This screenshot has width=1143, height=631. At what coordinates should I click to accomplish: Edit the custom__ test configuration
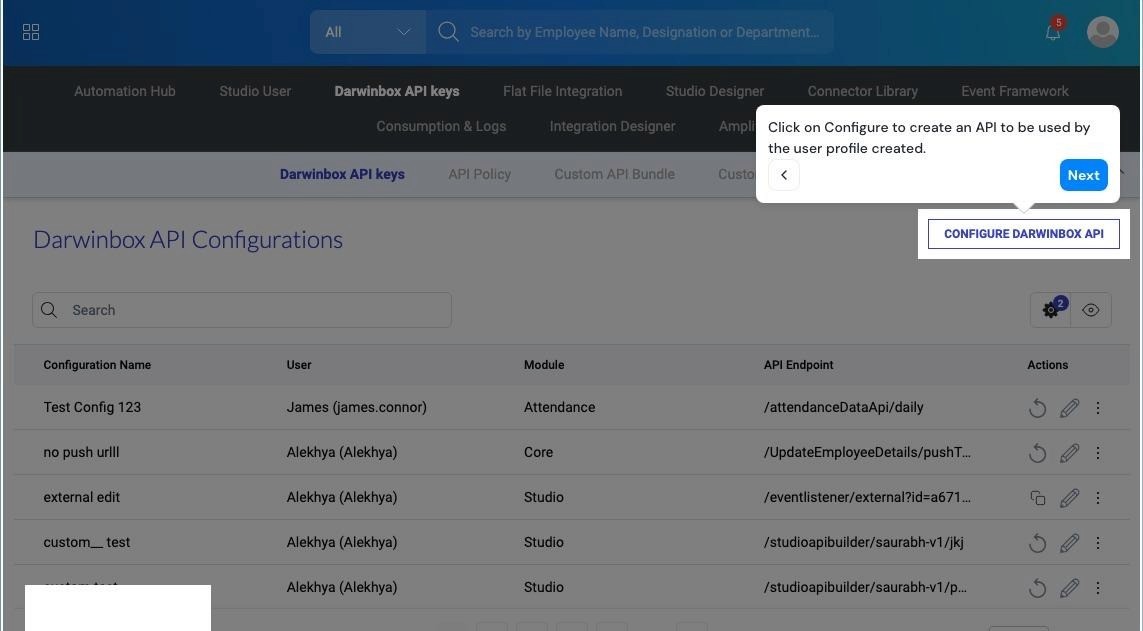tap(1069, 544)
